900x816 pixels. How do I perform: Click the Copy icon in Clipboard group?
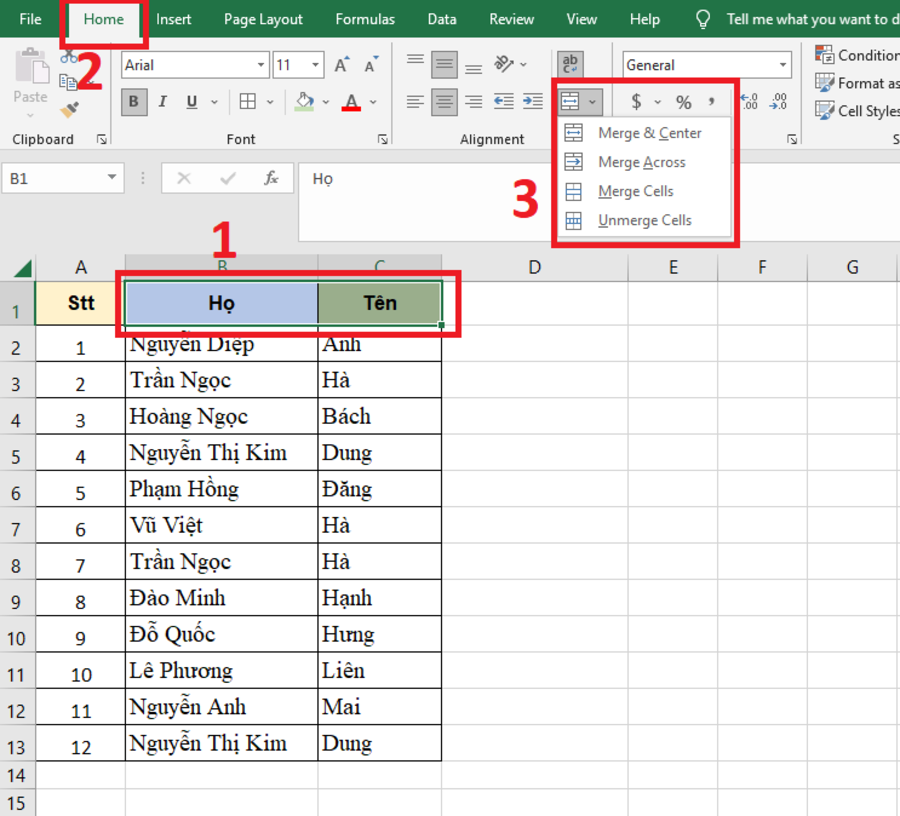pos(68,82)
